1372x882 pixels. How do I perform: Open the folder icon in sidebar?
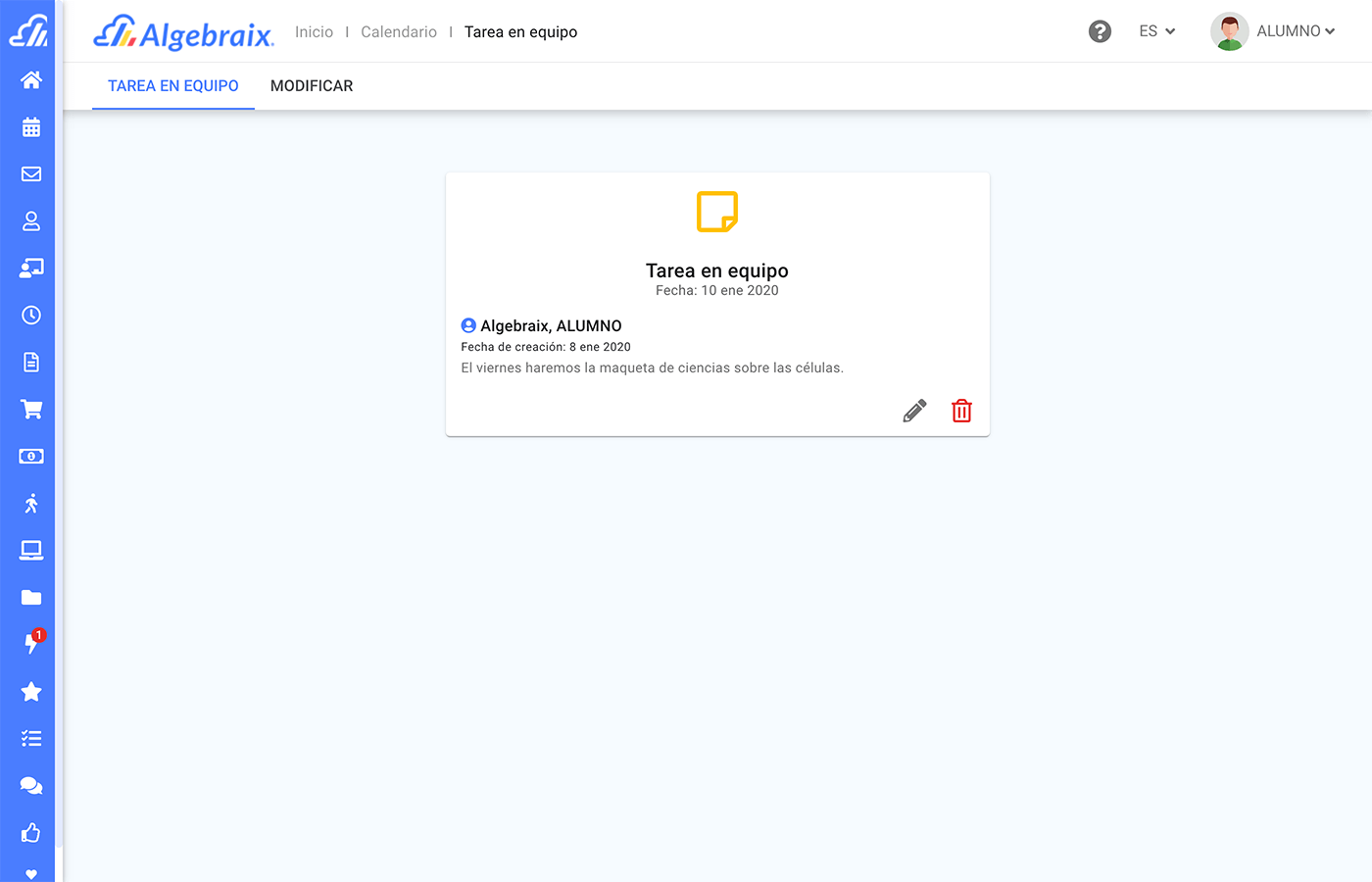[31, 598]
